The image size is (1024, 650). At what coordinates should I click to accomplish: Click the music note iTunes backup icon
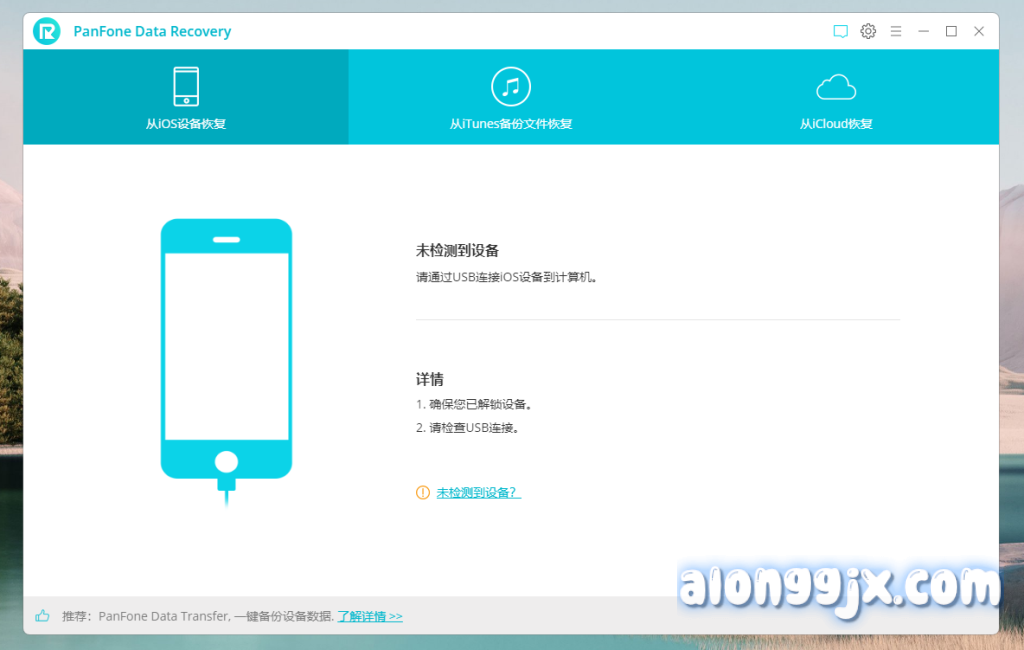511,86
